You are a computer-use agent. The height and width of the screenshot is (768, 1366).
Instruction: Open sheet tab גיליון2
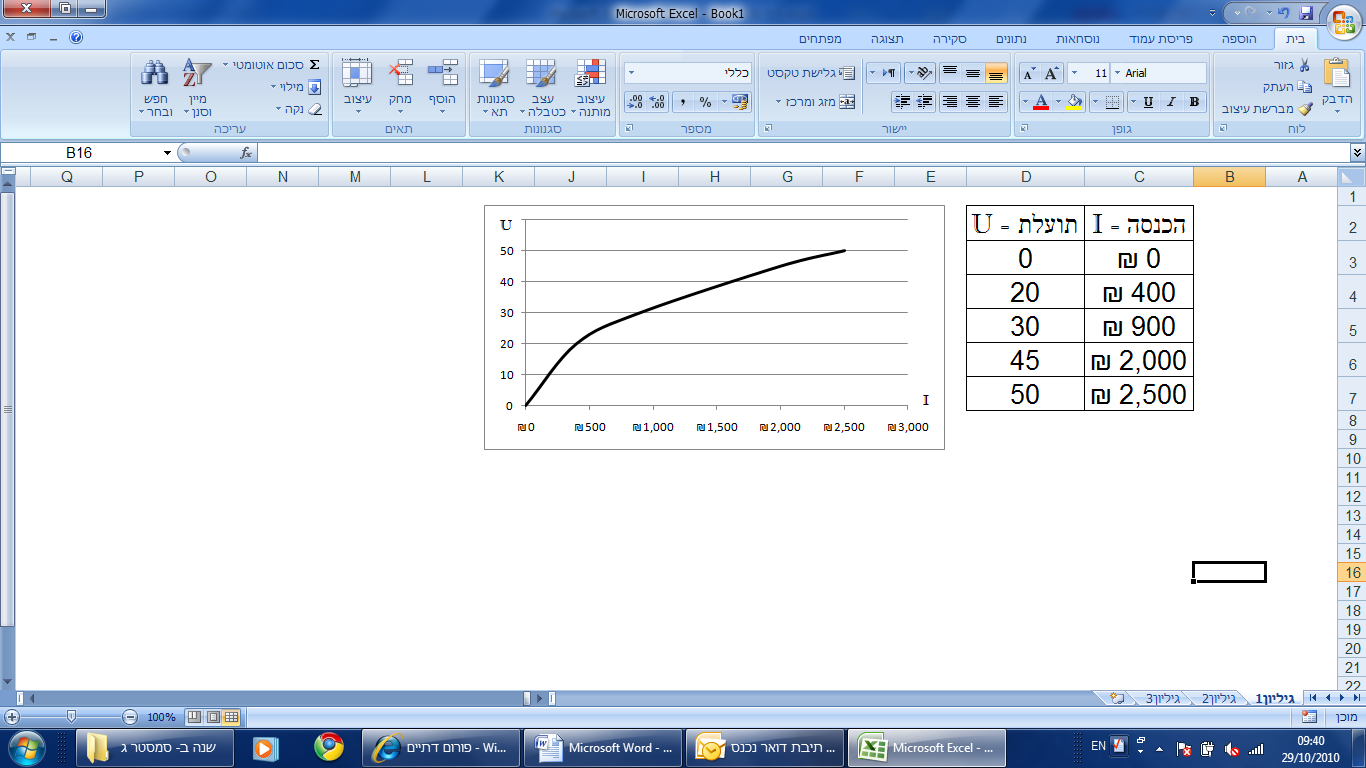tap(1217, 698)
